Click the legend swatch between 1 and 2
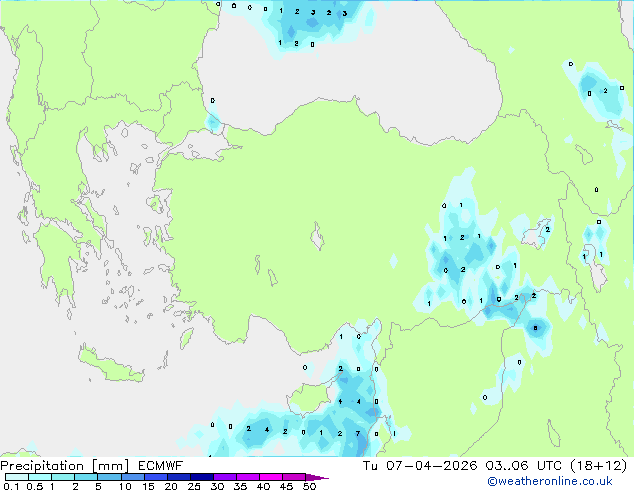The image size is (634, 490). coord(63,477)
